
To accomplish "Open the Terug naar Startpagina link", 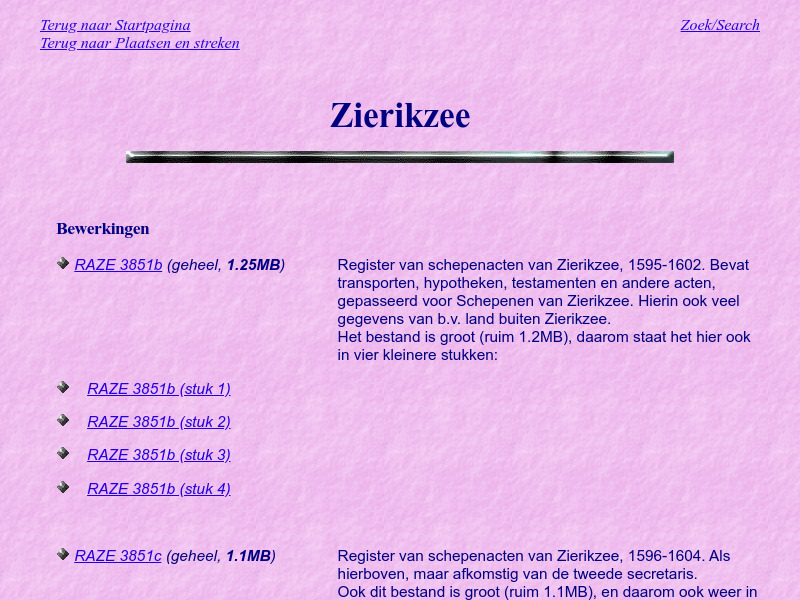I will [x=114, y=25].
